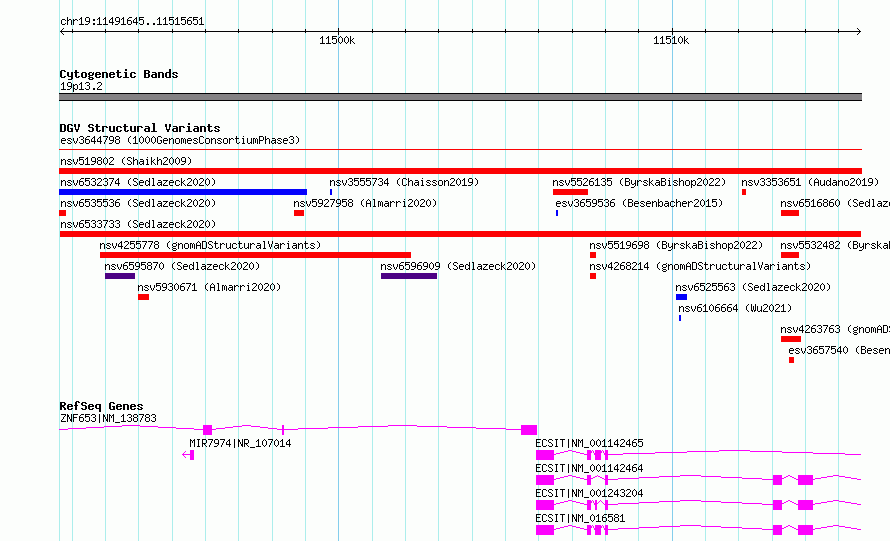Click the first exon block of ECSIT|NM_001142465

coord(545,455)
